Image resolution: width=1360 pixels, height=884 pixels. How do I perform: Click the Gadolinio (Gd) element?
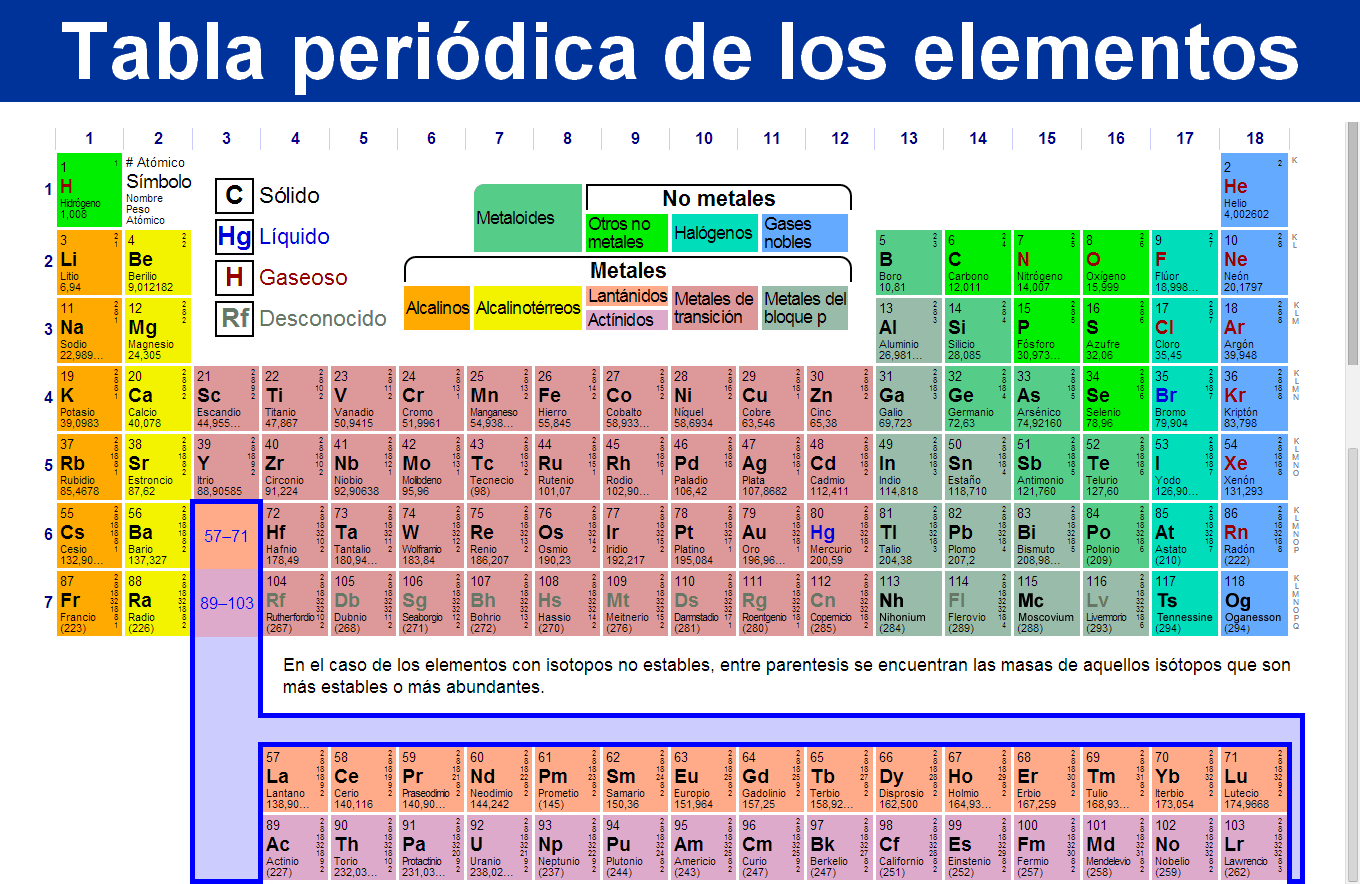[771, 779]
